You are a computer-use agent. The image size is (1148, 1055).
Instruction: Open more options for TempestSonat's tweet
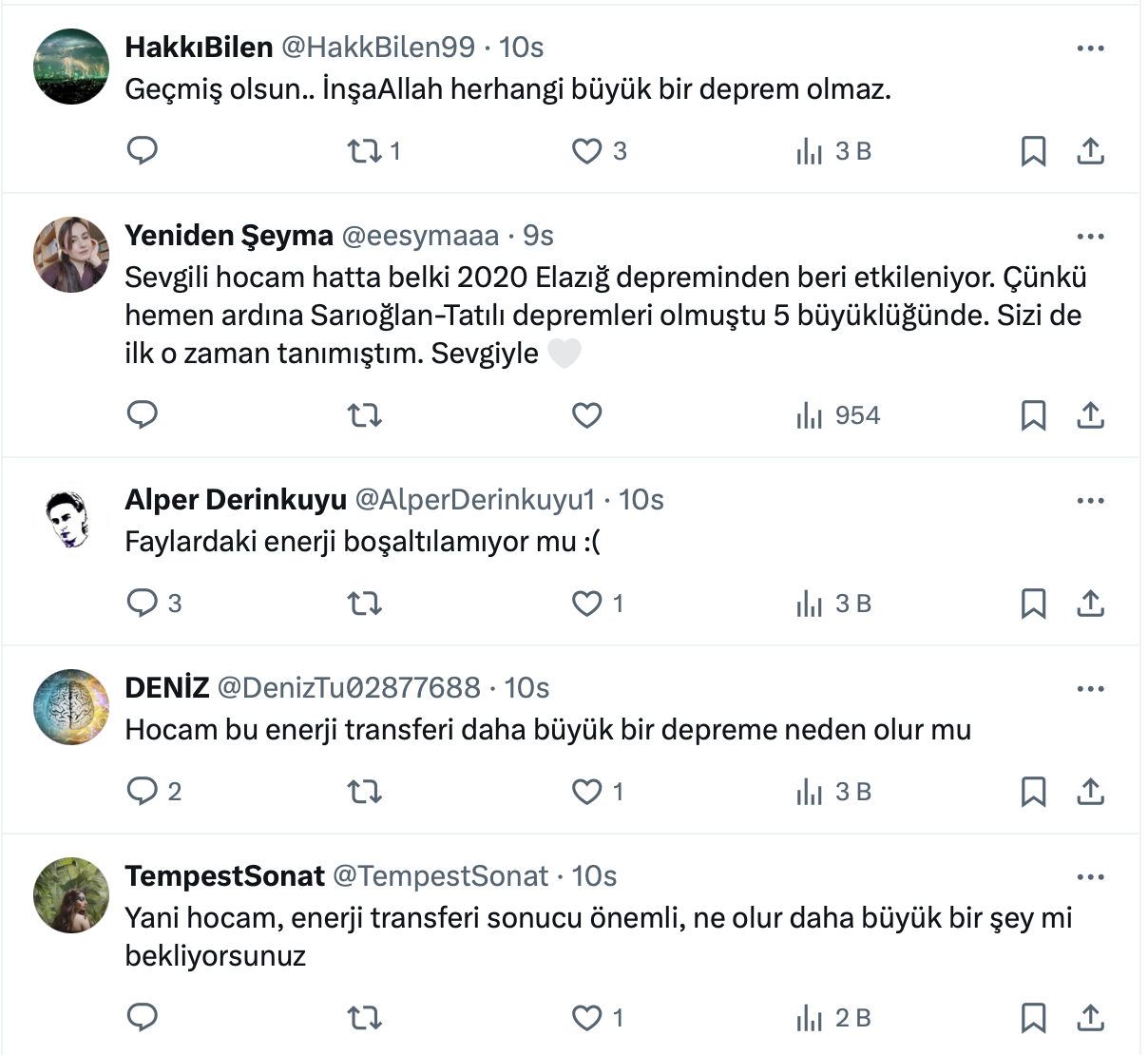pos(1090,877)
